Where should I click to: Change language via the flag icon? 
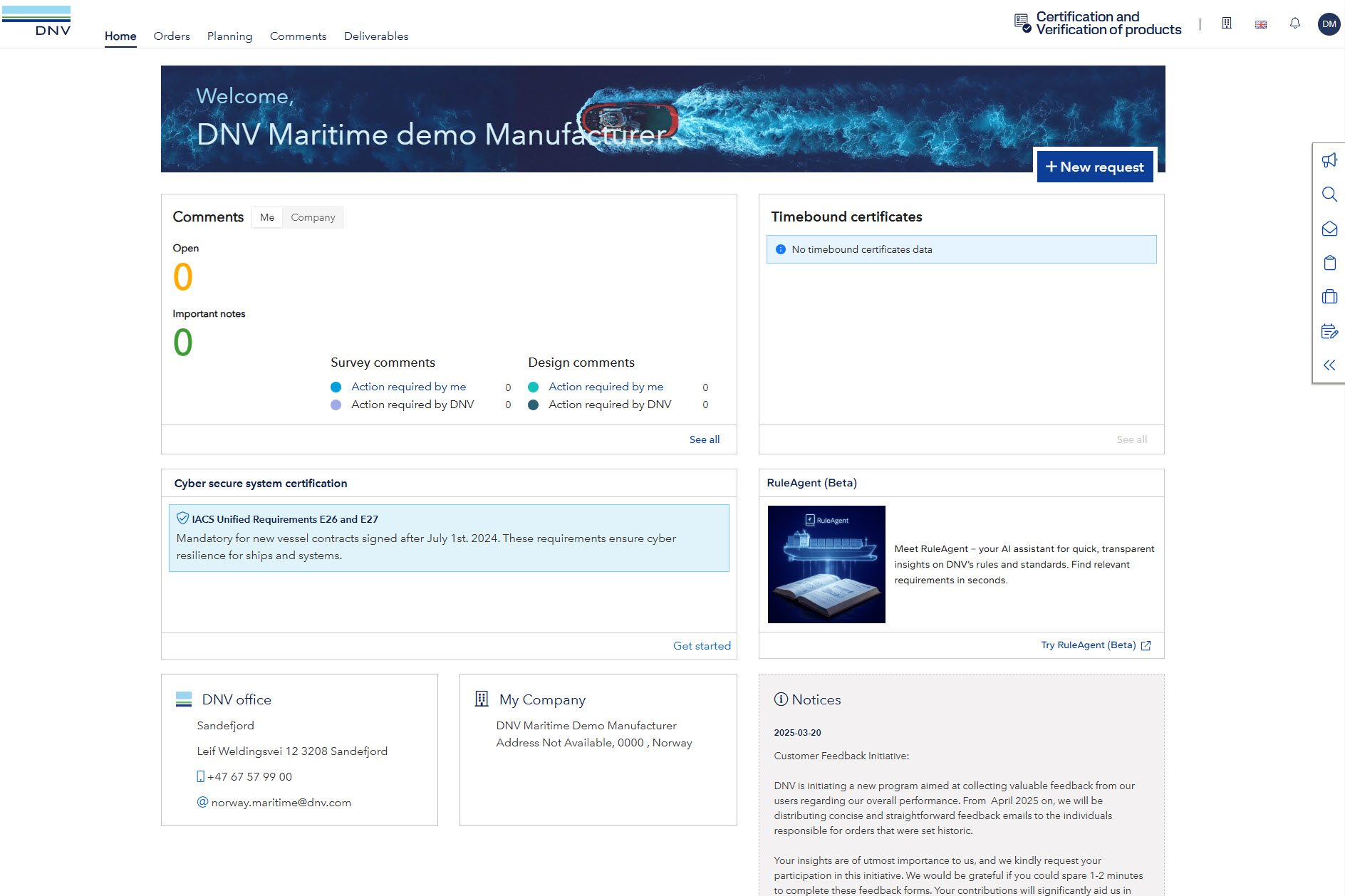click(x=1261, y=24)
